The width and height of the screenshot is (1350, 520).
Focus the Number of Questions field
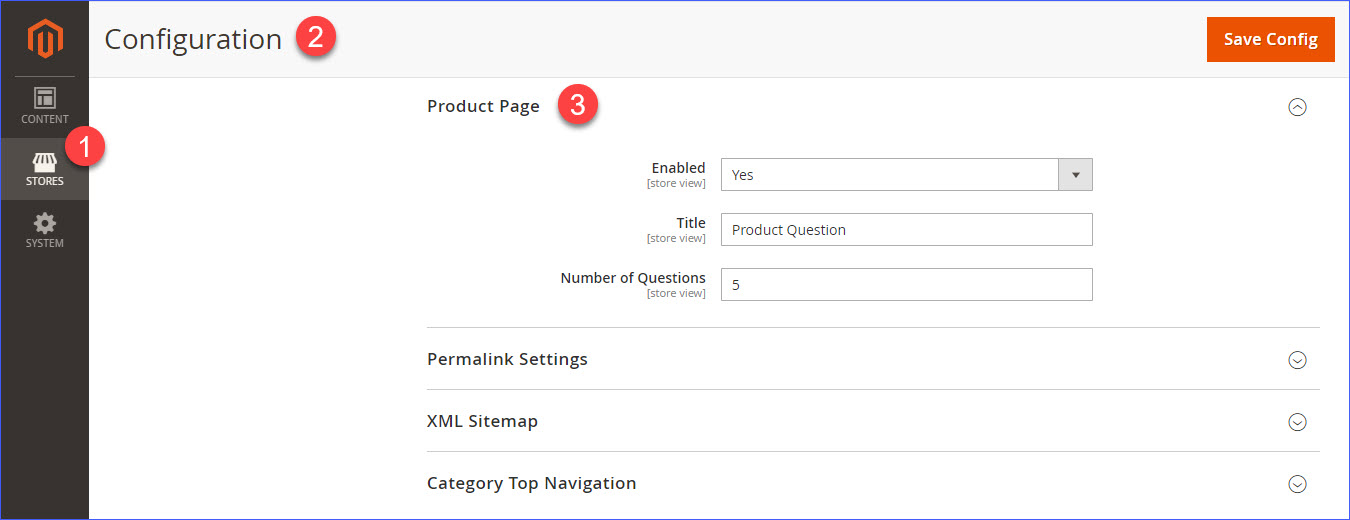[x=906, y=285]
